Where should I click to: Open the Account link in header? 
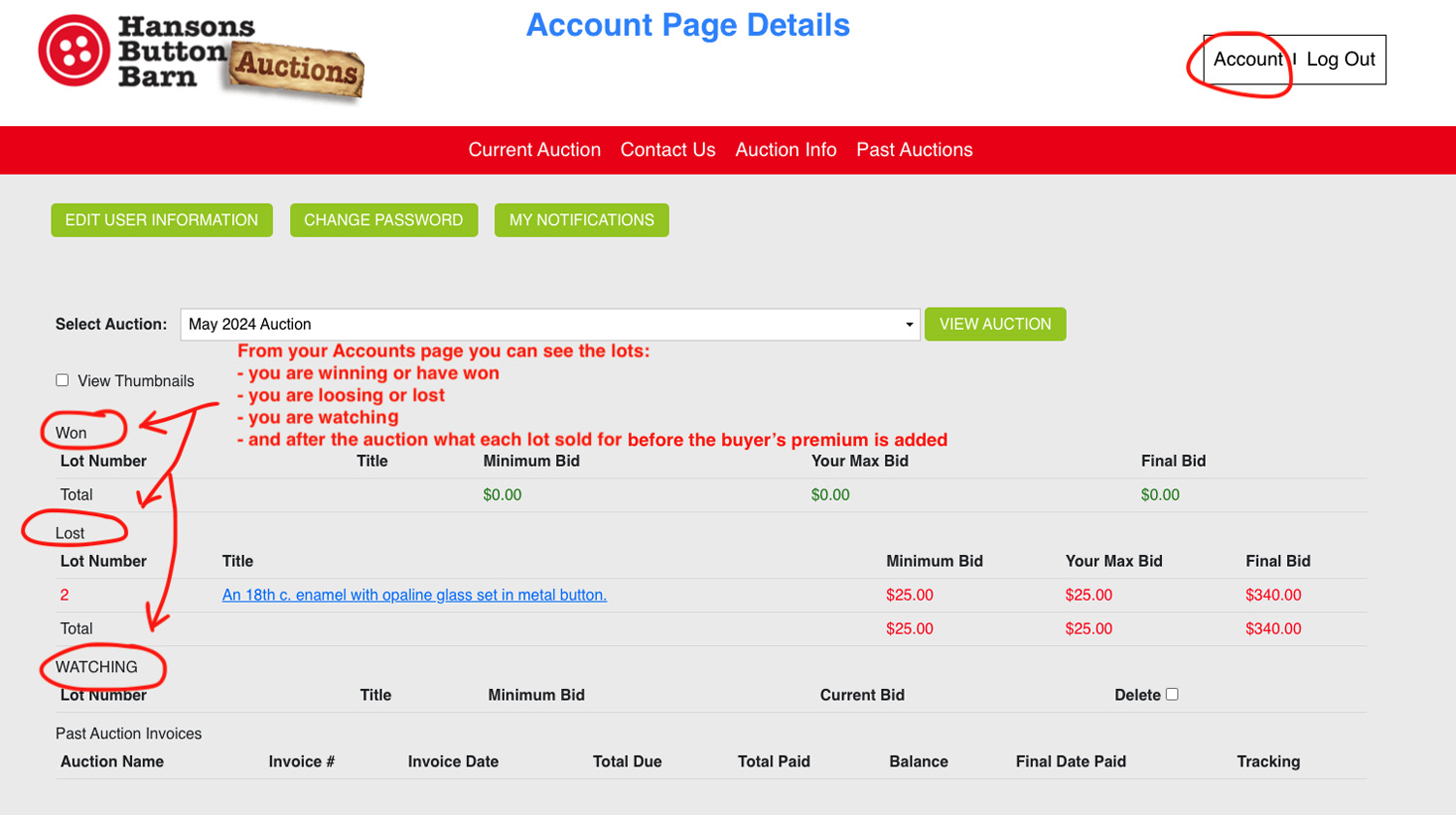click(1247, 59)
